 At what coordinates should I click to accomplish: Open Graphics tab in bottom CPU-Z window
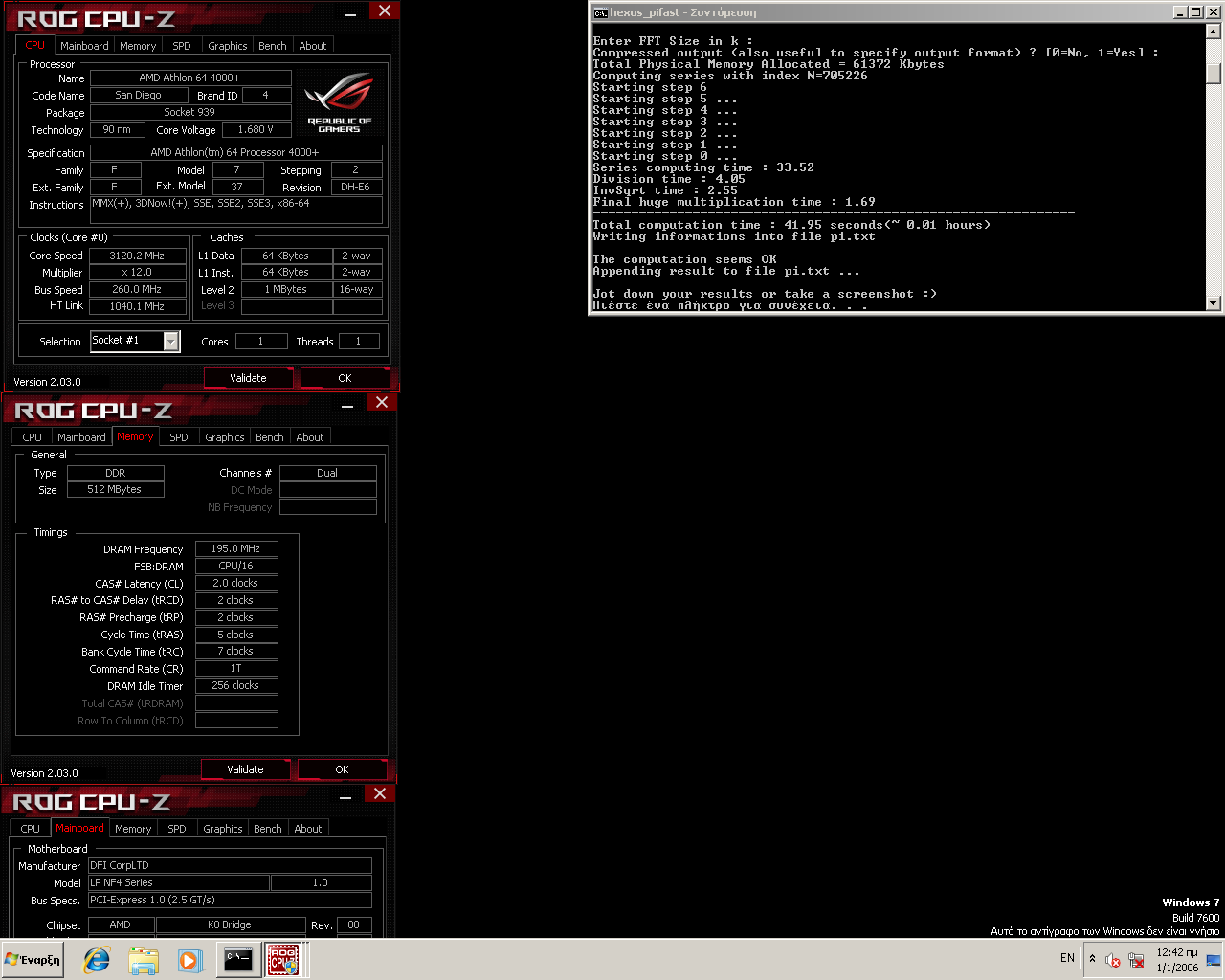tap(223, 829)
